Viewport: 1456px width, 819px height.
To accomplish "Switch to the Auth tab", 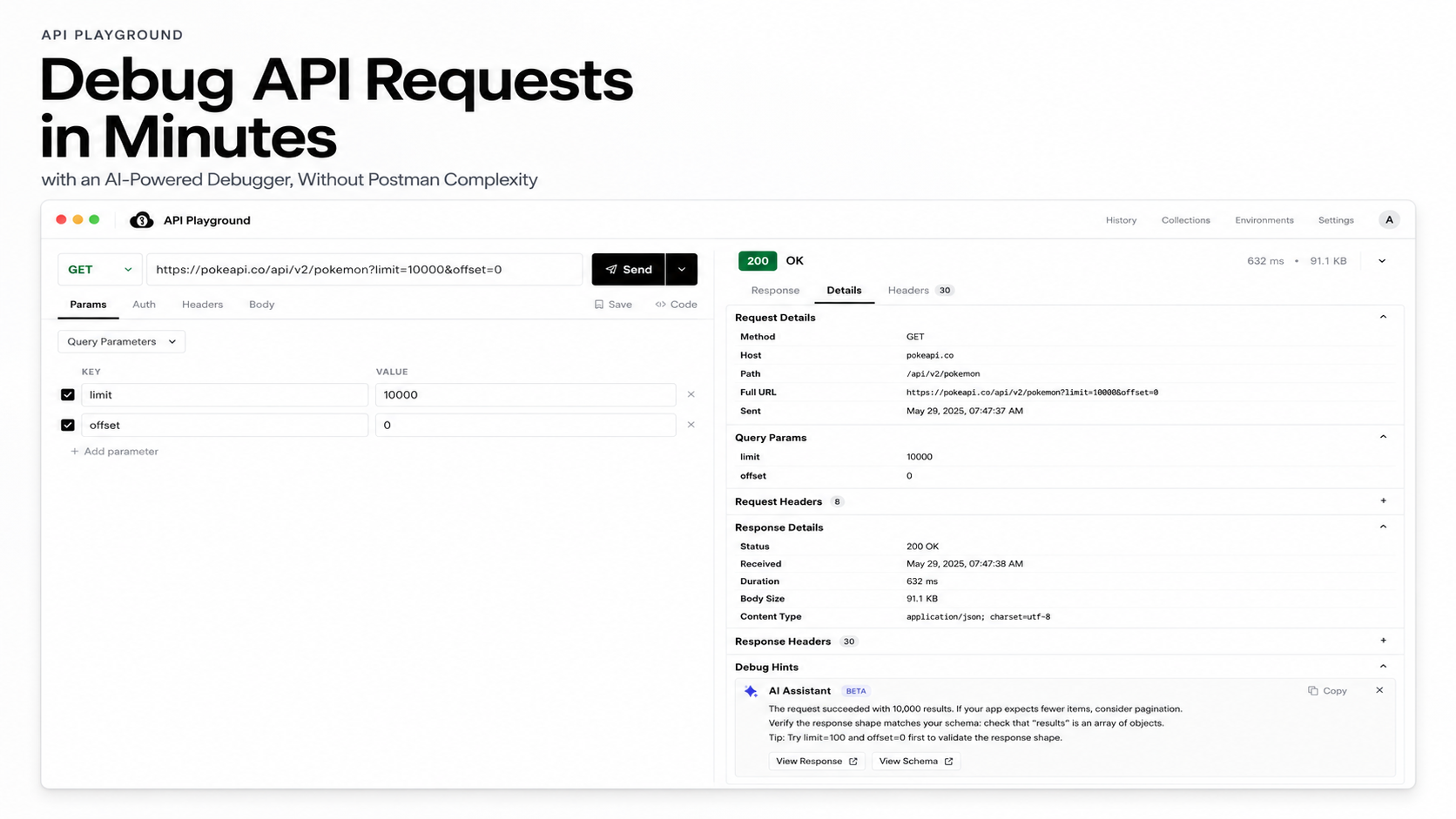I will (144, 305).
